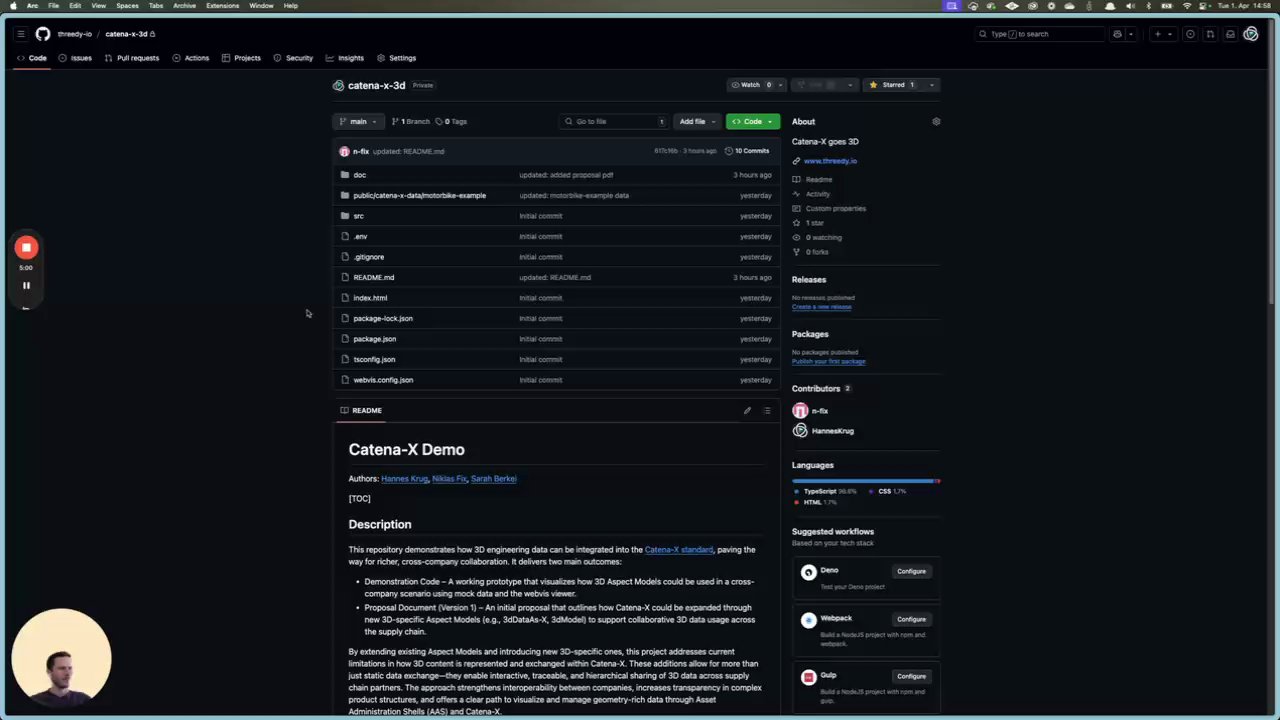Click the Deno workflow logo
The image size is (1280, 720).
pyautogui.click(x=808, y=572)
